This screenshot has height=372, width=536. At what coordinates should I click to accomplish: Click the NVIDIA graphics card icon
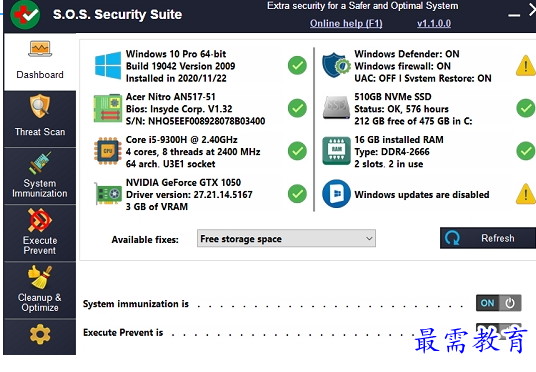pos(108,194)
